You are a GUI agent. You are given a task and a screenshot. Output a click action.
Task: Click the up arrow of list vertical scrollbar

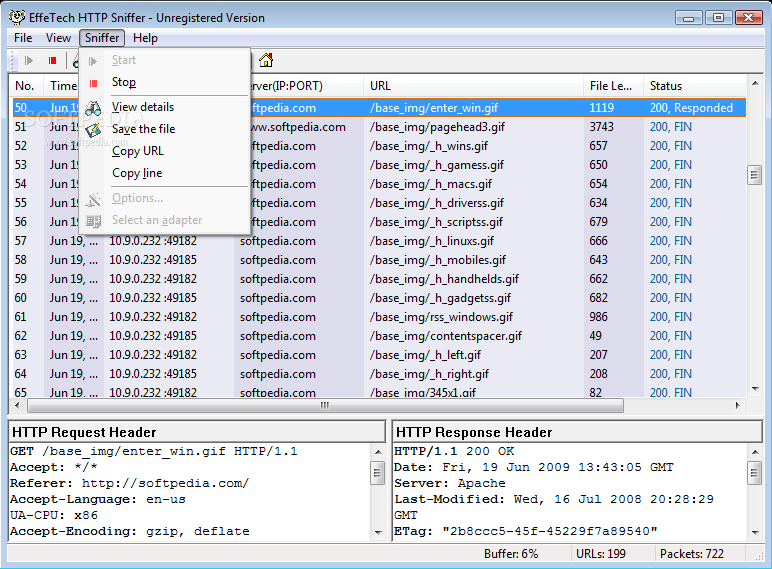pos(755,83)
